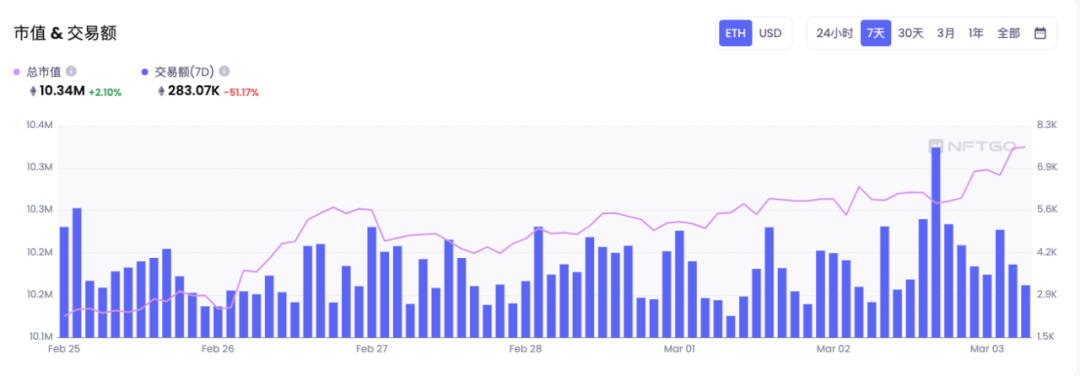Image resolution: width=1080 pixels, height=376 pixels.
Task: Show 全部 time range data
Action: pyautogui.click(x=1008, y=33)
